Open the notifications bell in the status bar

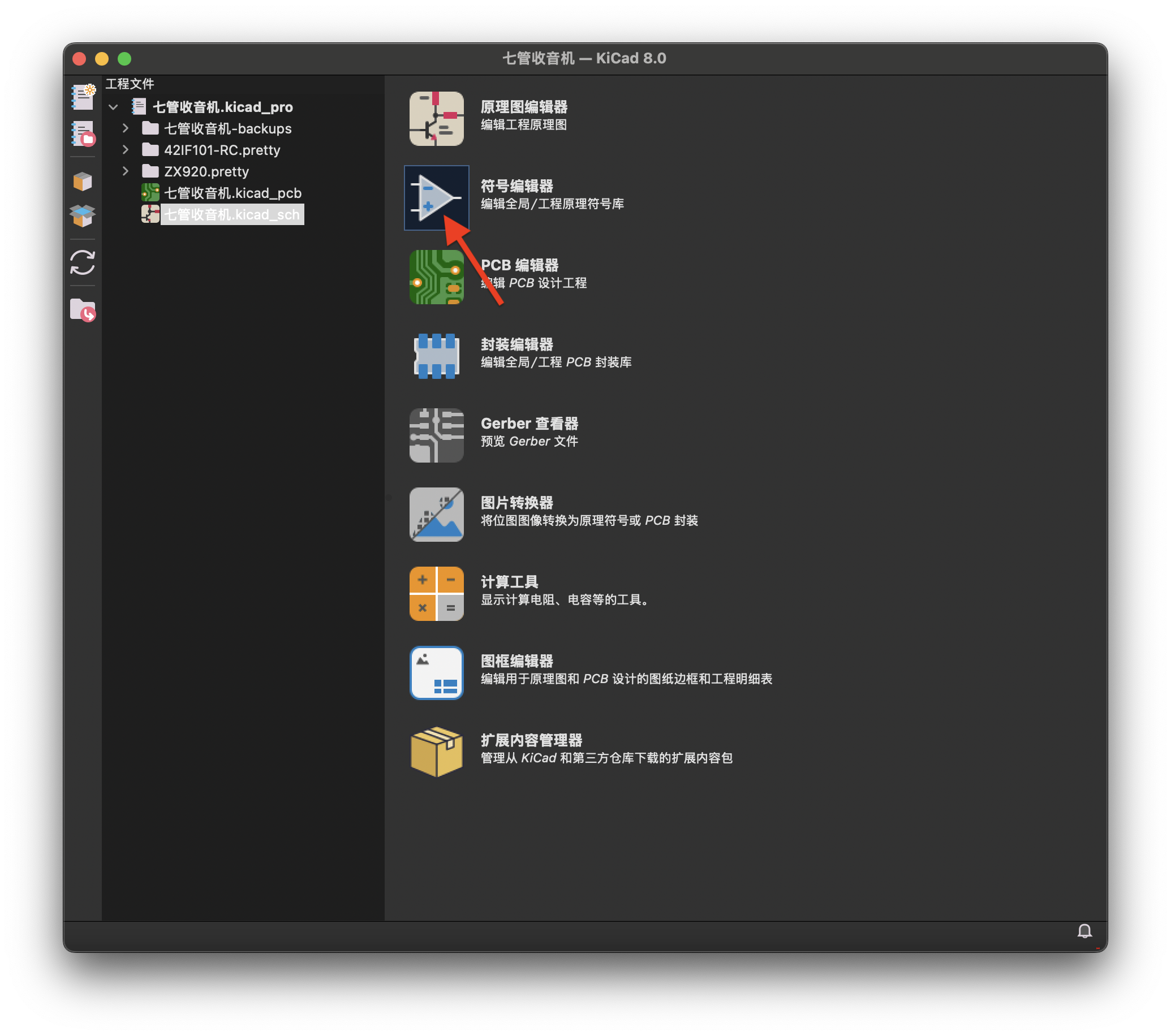coord(1084,931)
